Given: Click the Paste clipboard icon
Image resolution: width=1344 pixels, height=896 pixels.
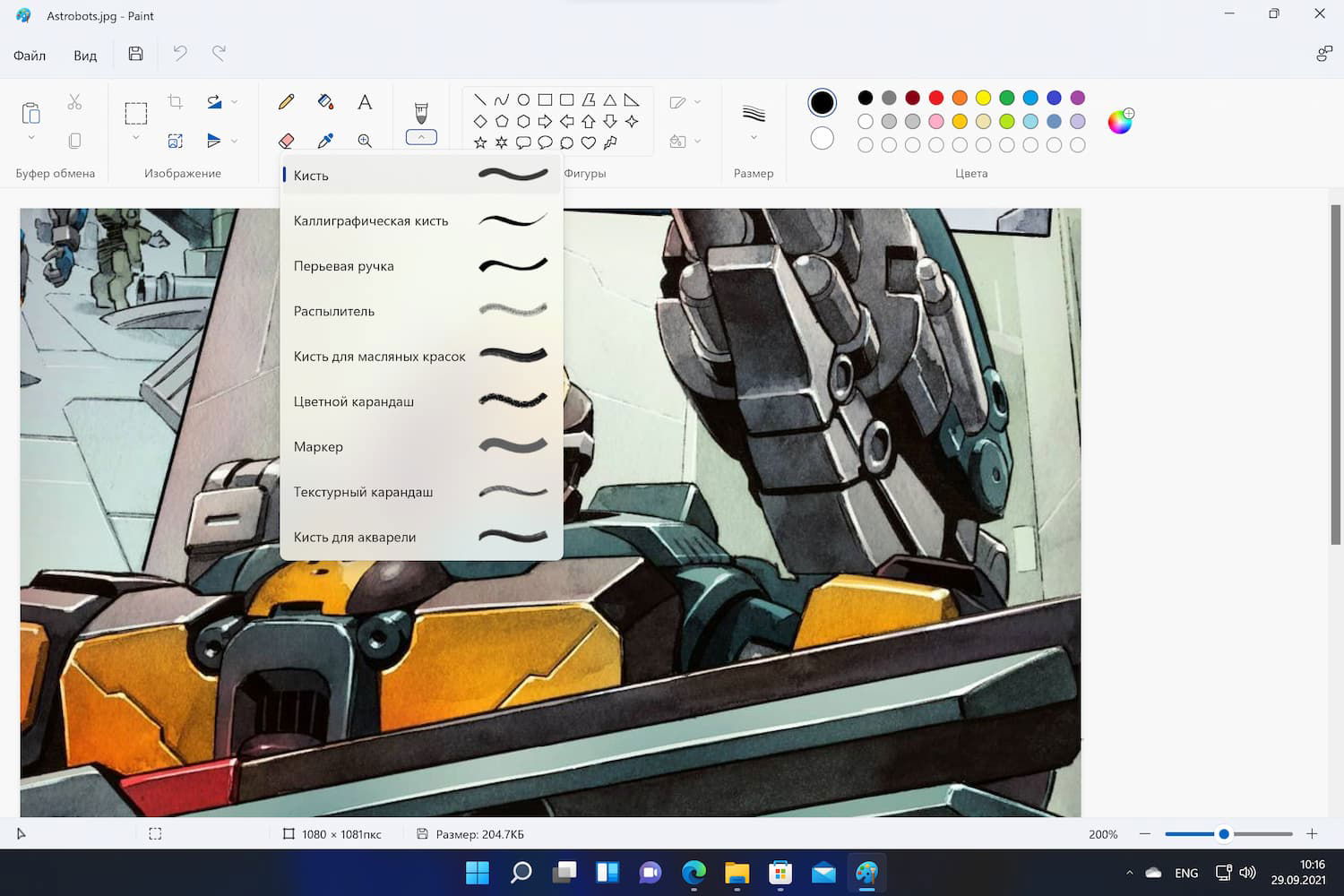Looking at the screenshot, I should tap(30, 113).
